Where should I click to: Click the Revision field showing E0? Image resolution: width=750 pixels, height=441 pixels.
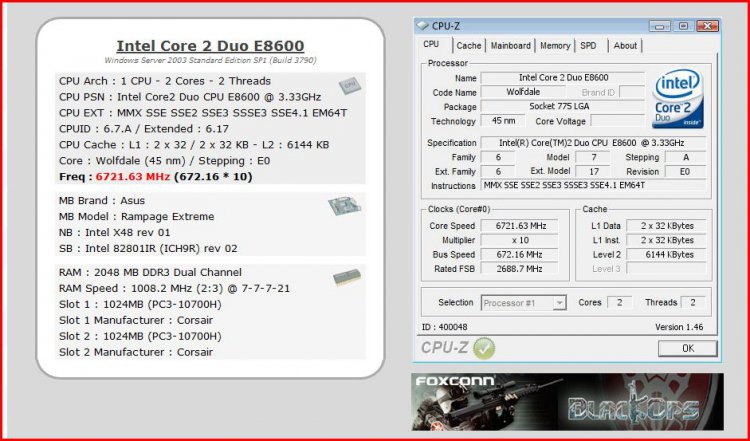(x=685, y=171)
